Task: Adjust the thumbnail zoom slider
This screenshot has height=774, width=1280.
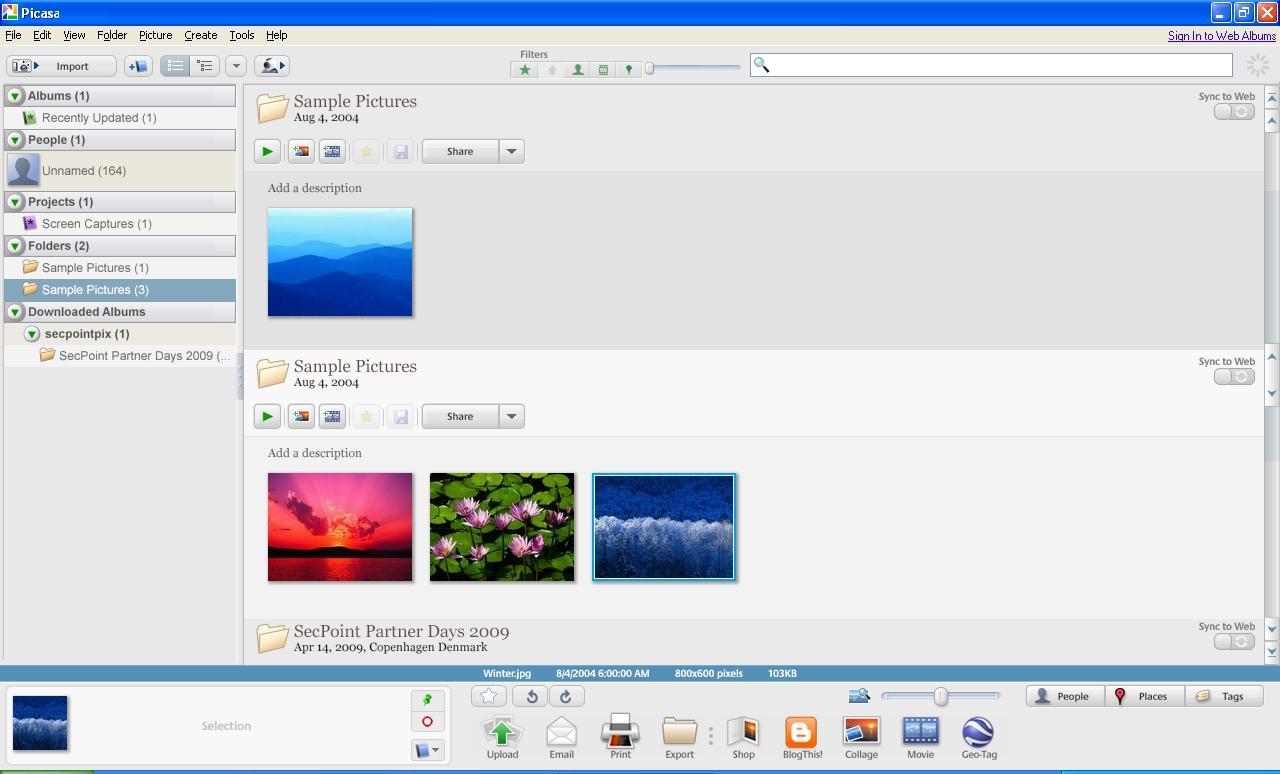Action: click(x=941, y=696)
